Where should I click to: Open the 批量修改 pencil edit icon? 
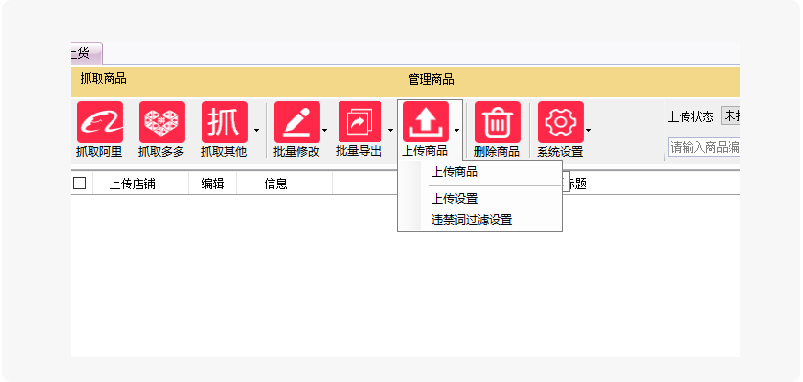(297, 122)
